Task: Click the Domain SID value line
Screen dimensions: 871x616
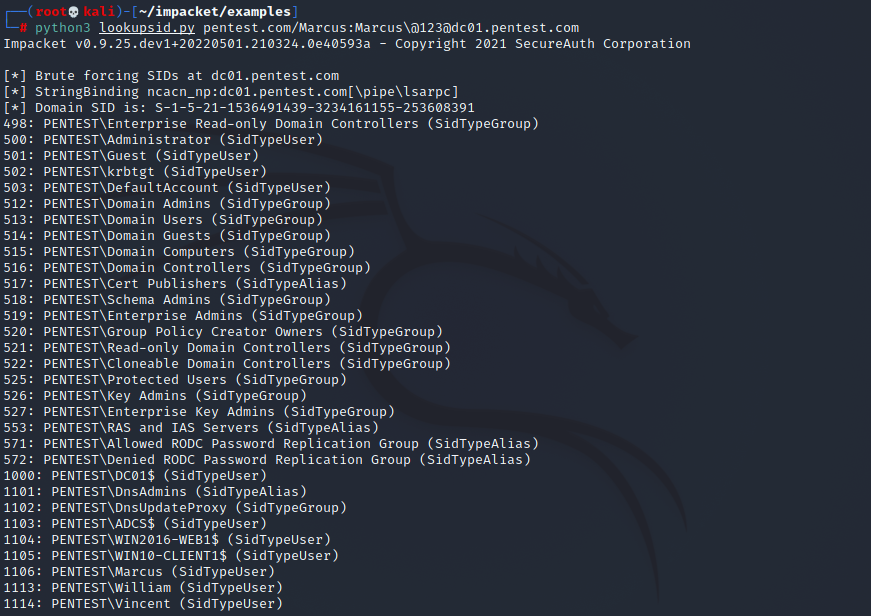Action: pos(239,108)
